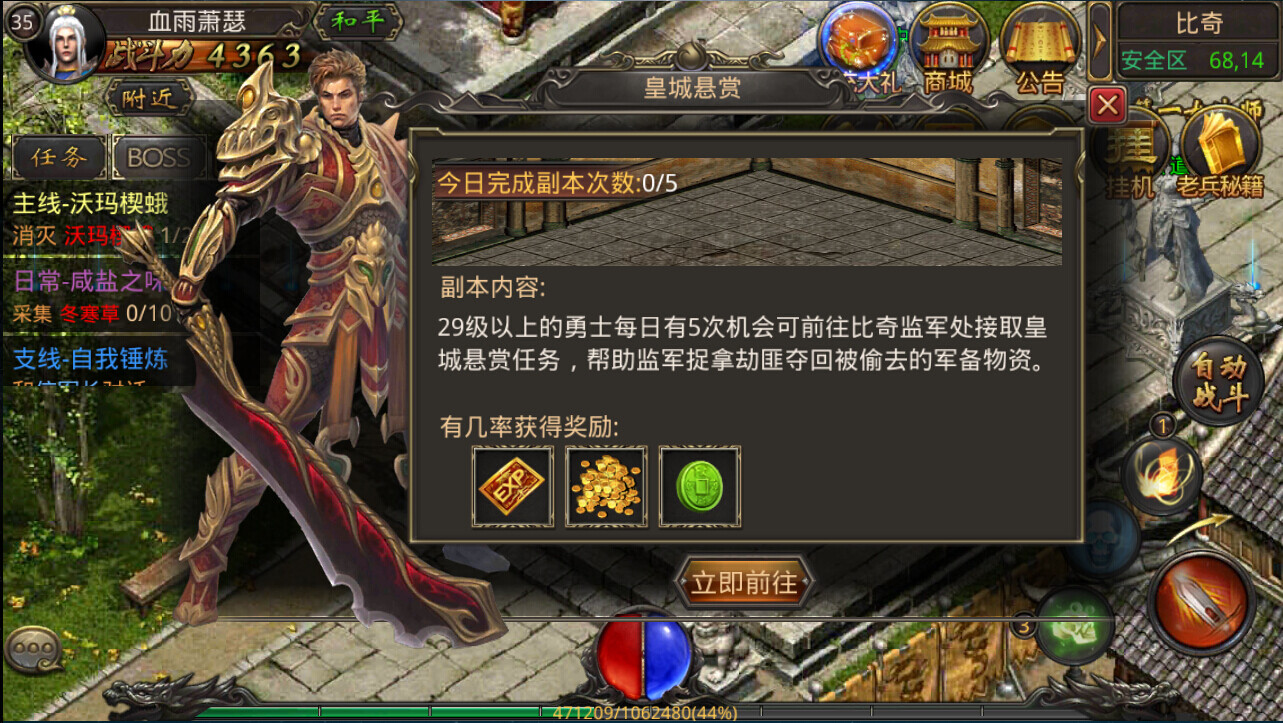Toggle the 和平 peace attack mode
This screenshot has height=723, width=1283.
point(358,22)
